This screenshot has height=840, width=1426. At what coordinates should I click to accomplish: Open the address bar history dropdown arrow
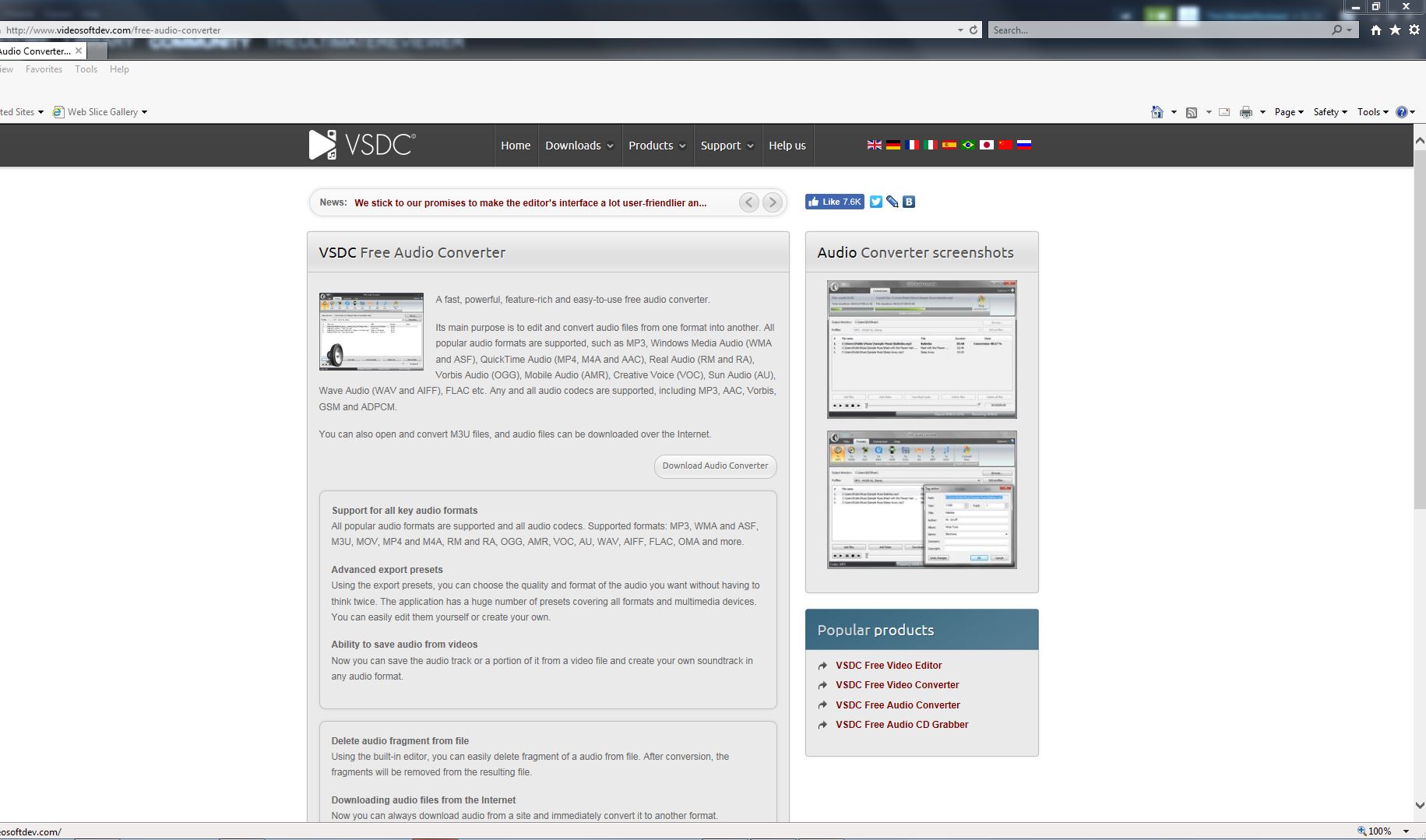[960, 30]
